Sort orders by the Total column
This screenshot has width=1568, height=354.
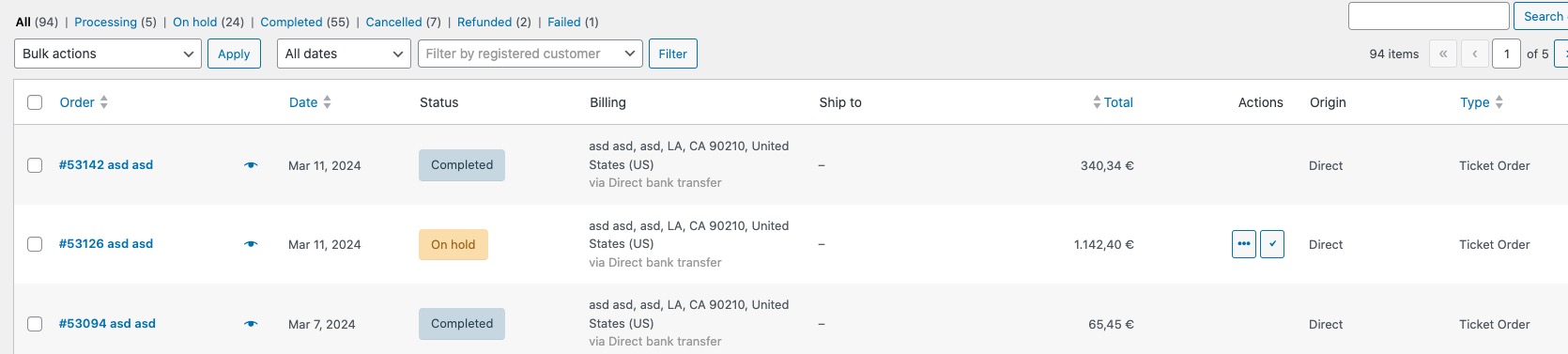pos(1113,102)
